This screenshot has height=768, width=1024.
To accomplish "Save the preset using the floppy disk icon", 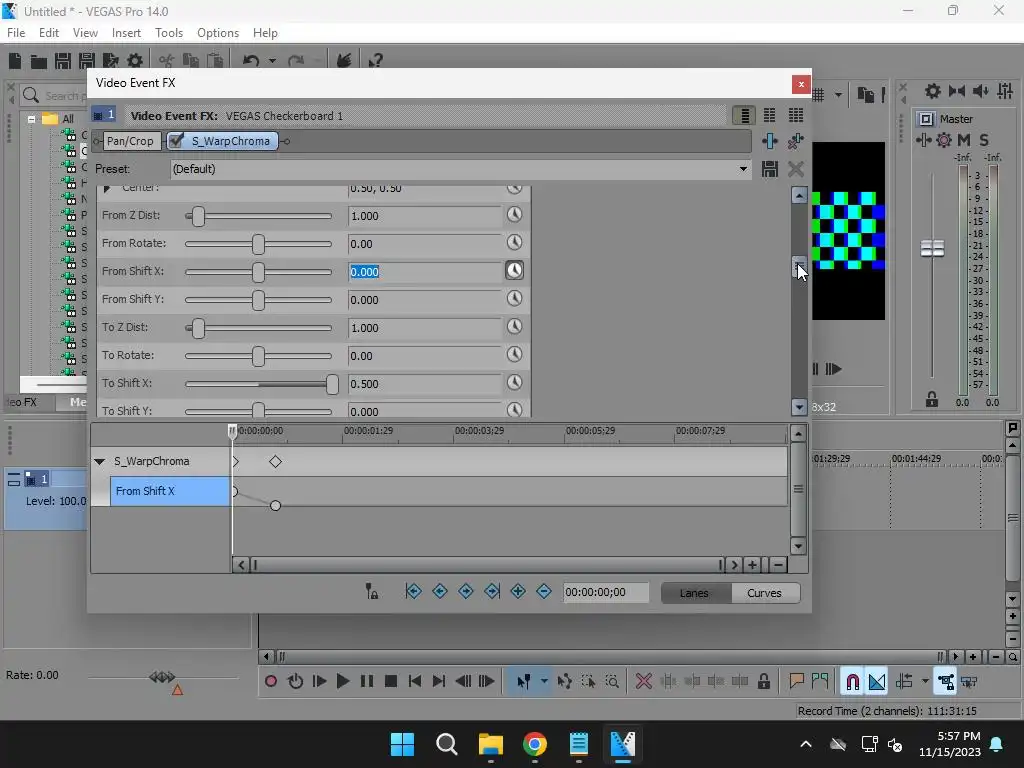I will click(x=770, y=169).
